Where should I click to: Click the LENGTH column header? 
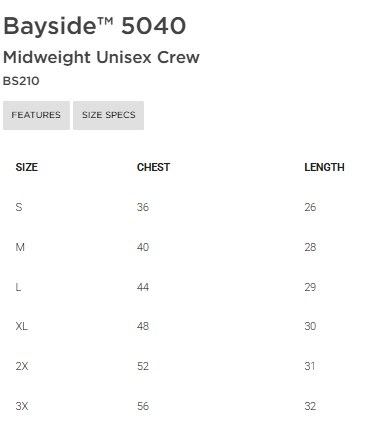pos(324,167)
